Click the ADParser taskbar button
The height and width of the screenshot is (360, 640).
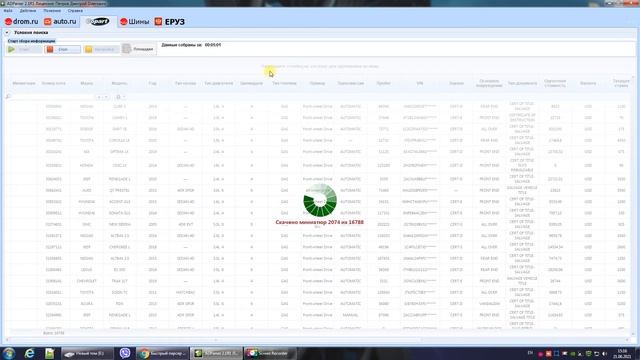point(216,353)
